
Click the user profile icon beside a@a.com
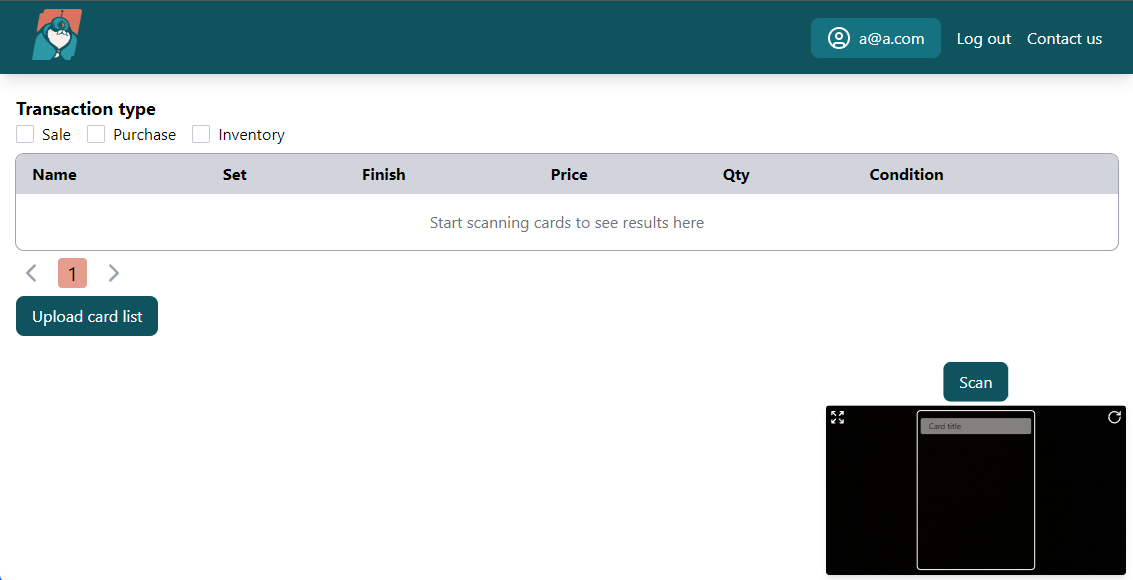point(838,38)
